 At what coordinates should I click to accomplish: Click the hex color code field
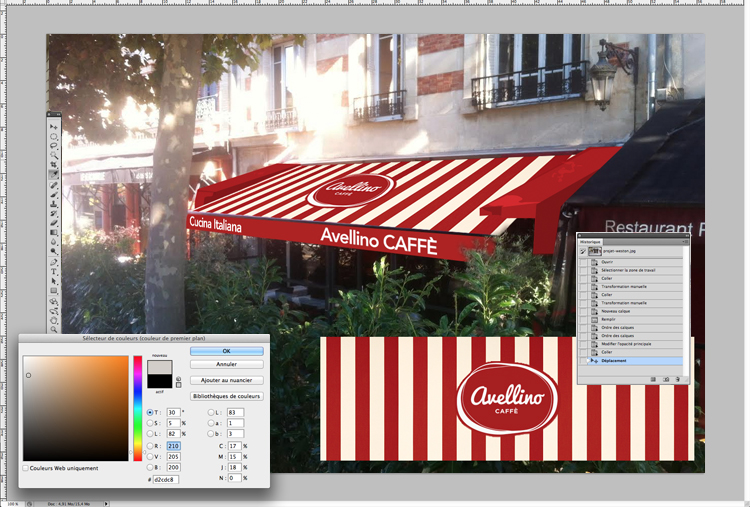point(166,479)
